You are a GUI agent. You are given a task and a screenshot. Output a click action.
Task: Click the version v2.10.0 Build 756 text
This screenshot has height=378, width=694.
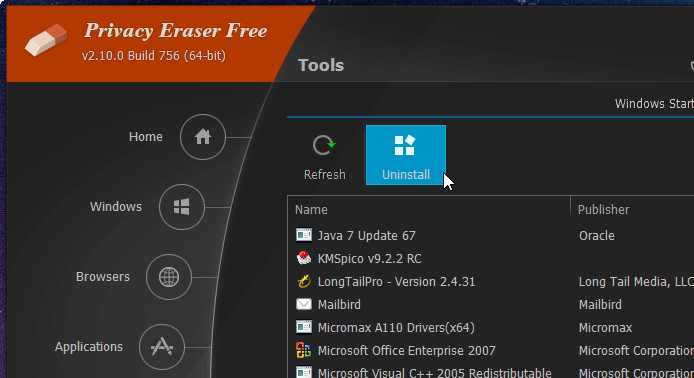coord(154,56)
